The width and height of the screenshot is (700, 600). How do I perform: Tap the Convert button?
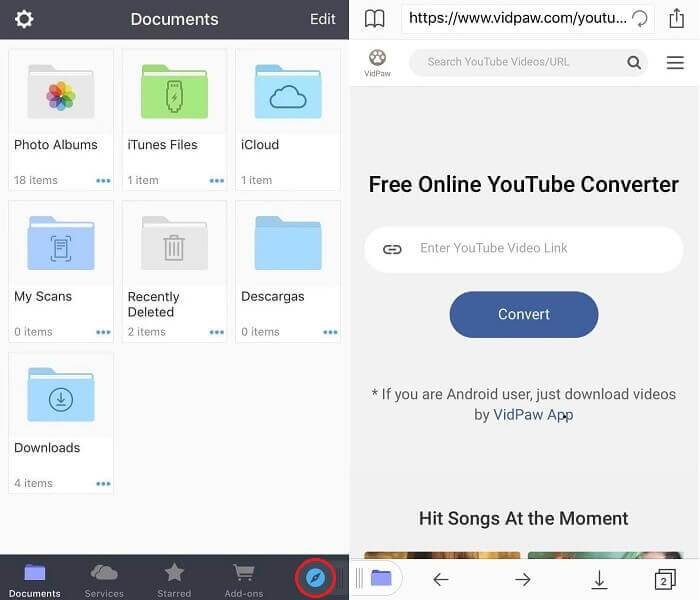[x=524, y=314]
